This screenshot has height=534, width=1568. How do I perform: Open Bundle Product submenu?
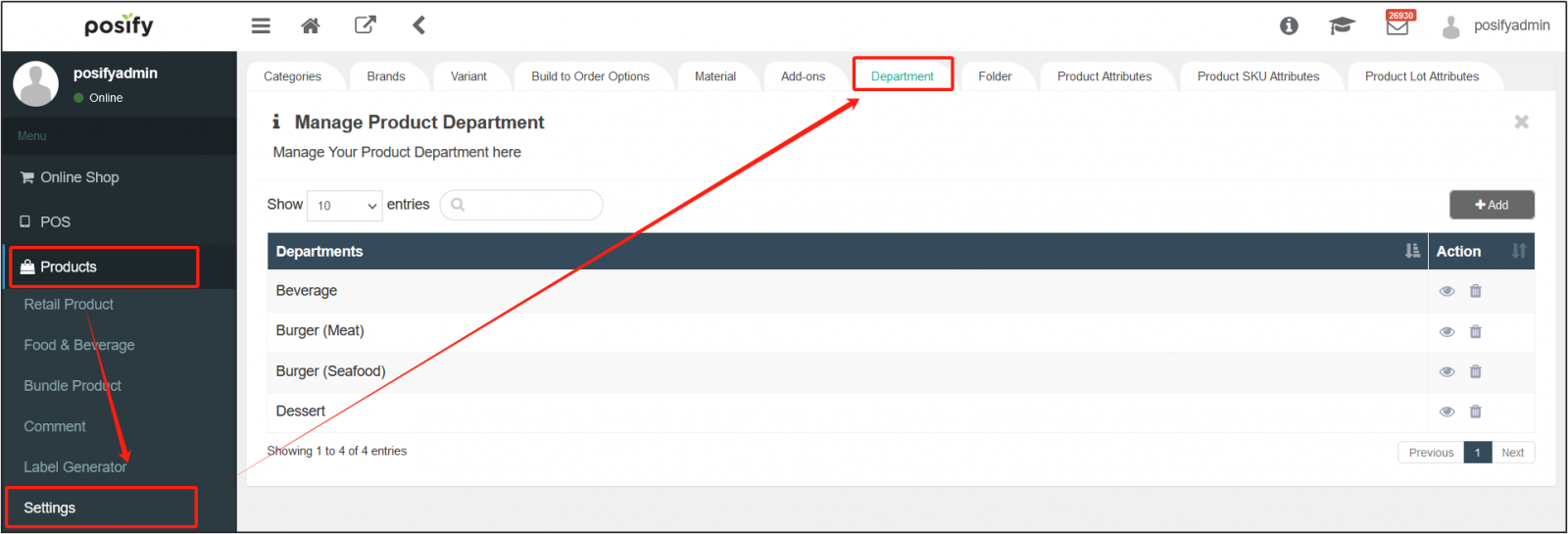pyautogui.click(x=73, y=386)
